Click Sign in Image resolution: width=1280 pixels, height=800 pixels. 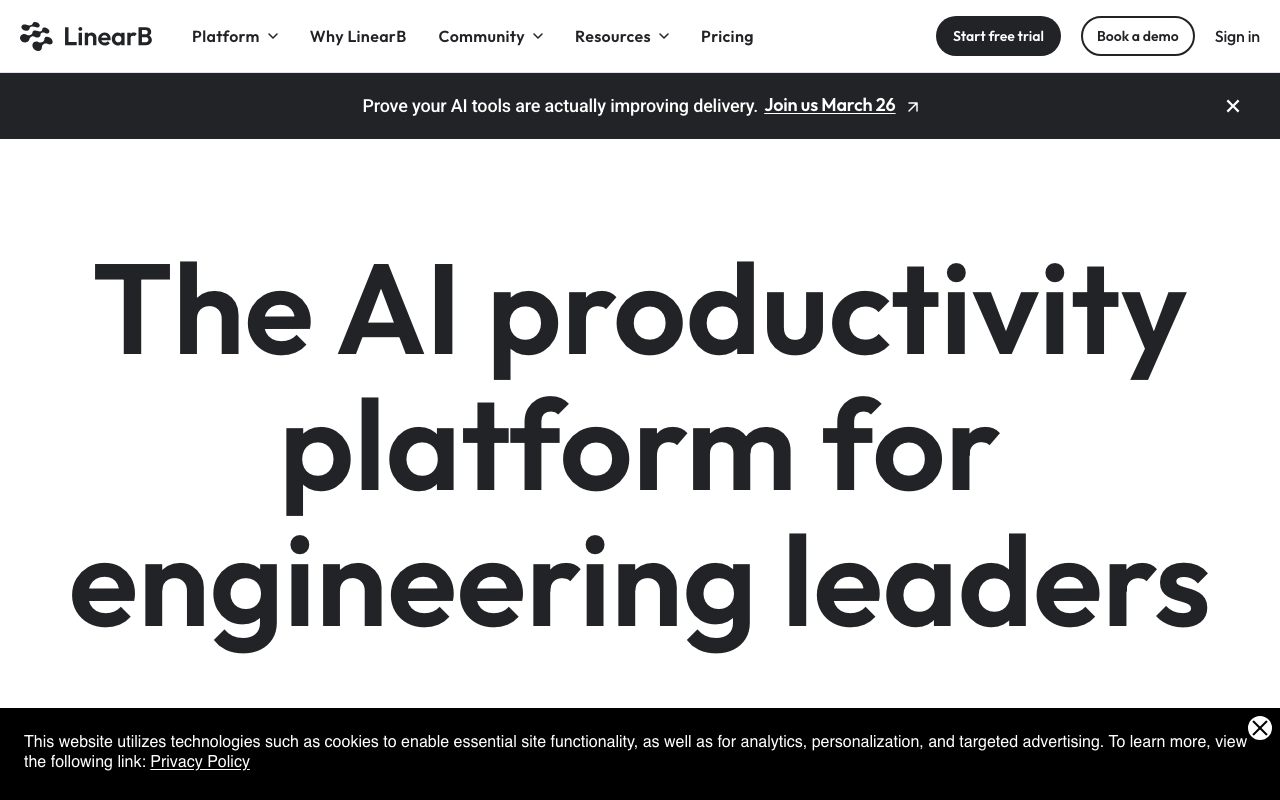[1237, 36]
